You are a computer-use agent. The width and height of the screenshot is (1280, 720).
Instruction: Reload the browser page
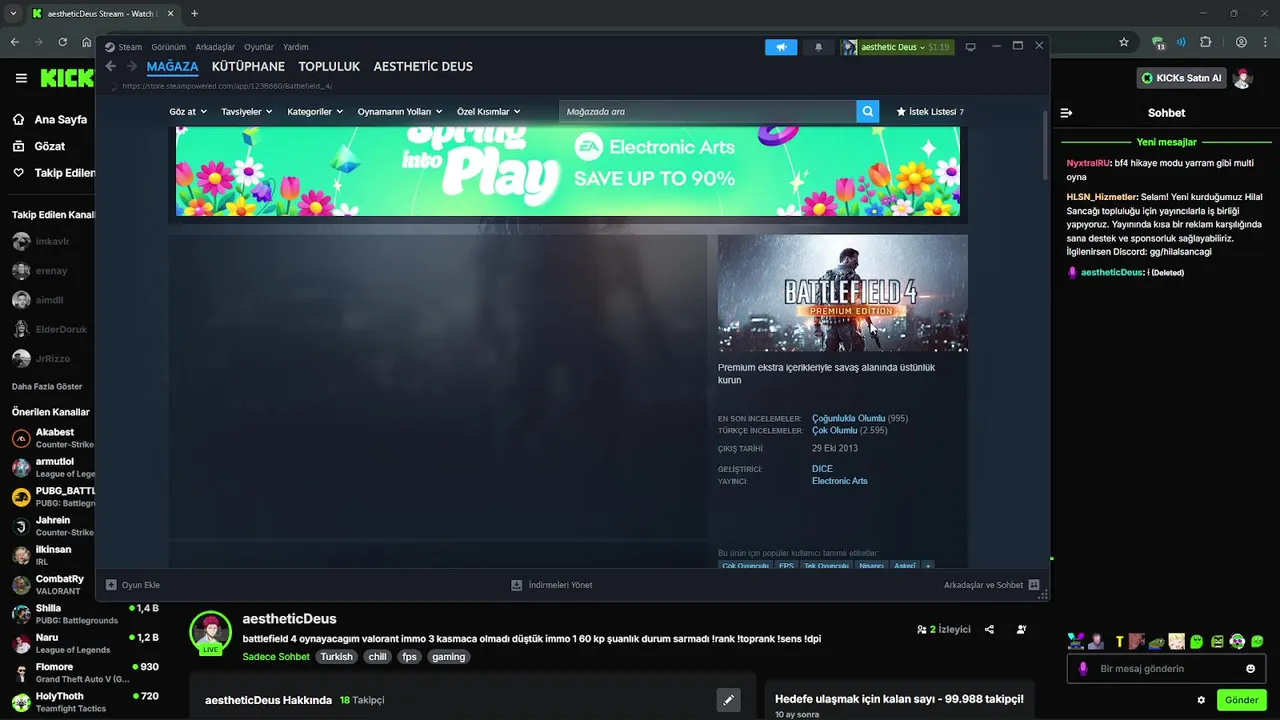pos(63,43)
